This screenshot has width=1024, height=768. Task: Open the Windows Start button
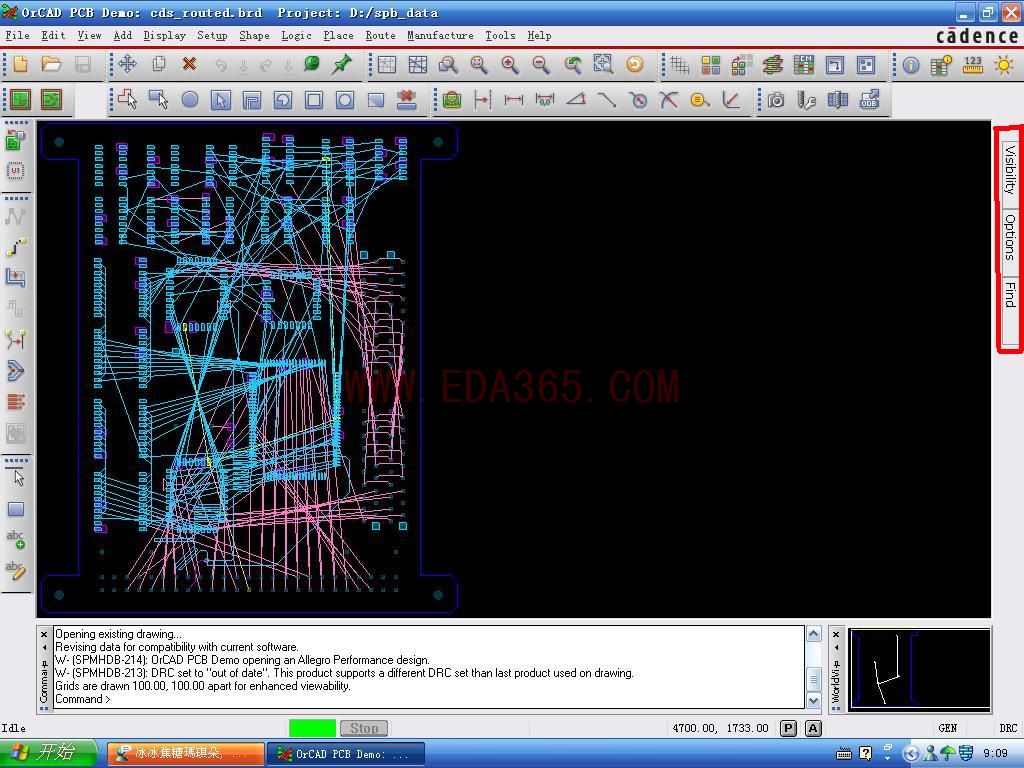48,754
